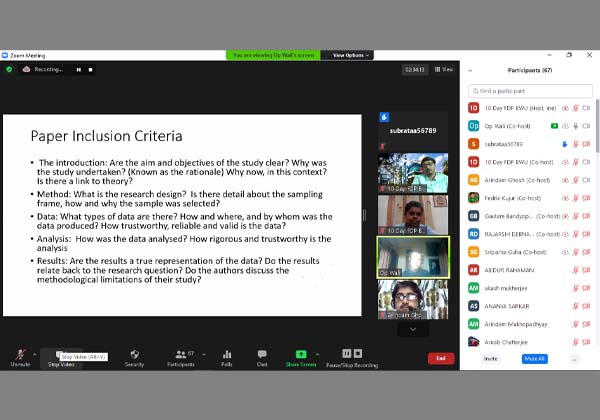Collapse the Participants panel chevron
Screen dimensions: 600x420
click(x=471, y=70)
